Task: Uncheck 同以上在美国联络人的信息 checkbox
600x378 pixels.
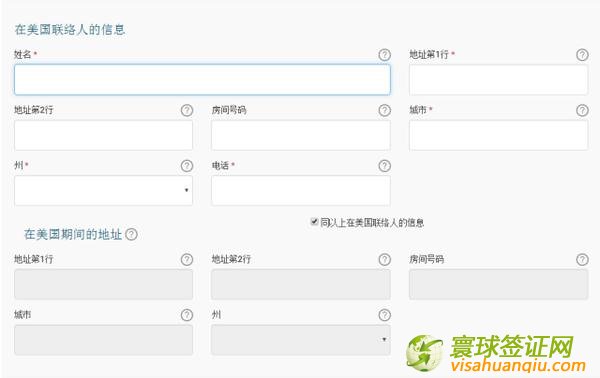Action: (x=314, y=222)
